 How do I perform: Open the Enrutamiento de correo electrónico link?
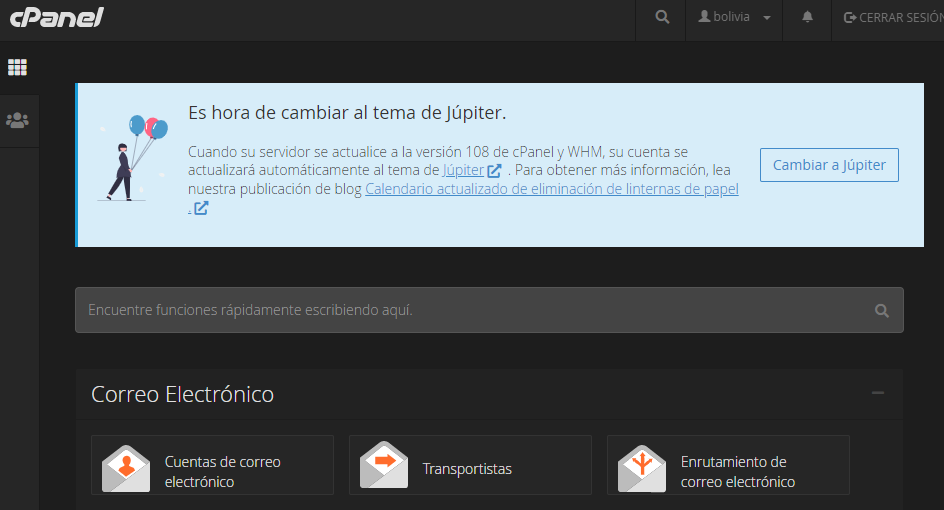(x=738, y=471)
